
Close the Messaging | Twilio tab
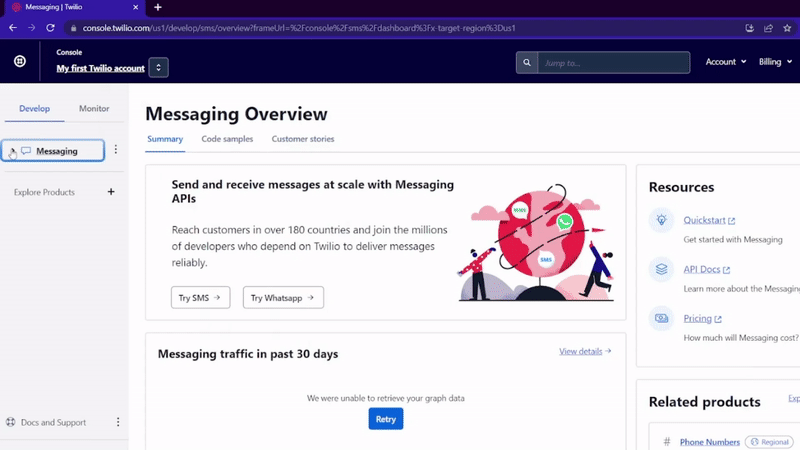(135, 7)
